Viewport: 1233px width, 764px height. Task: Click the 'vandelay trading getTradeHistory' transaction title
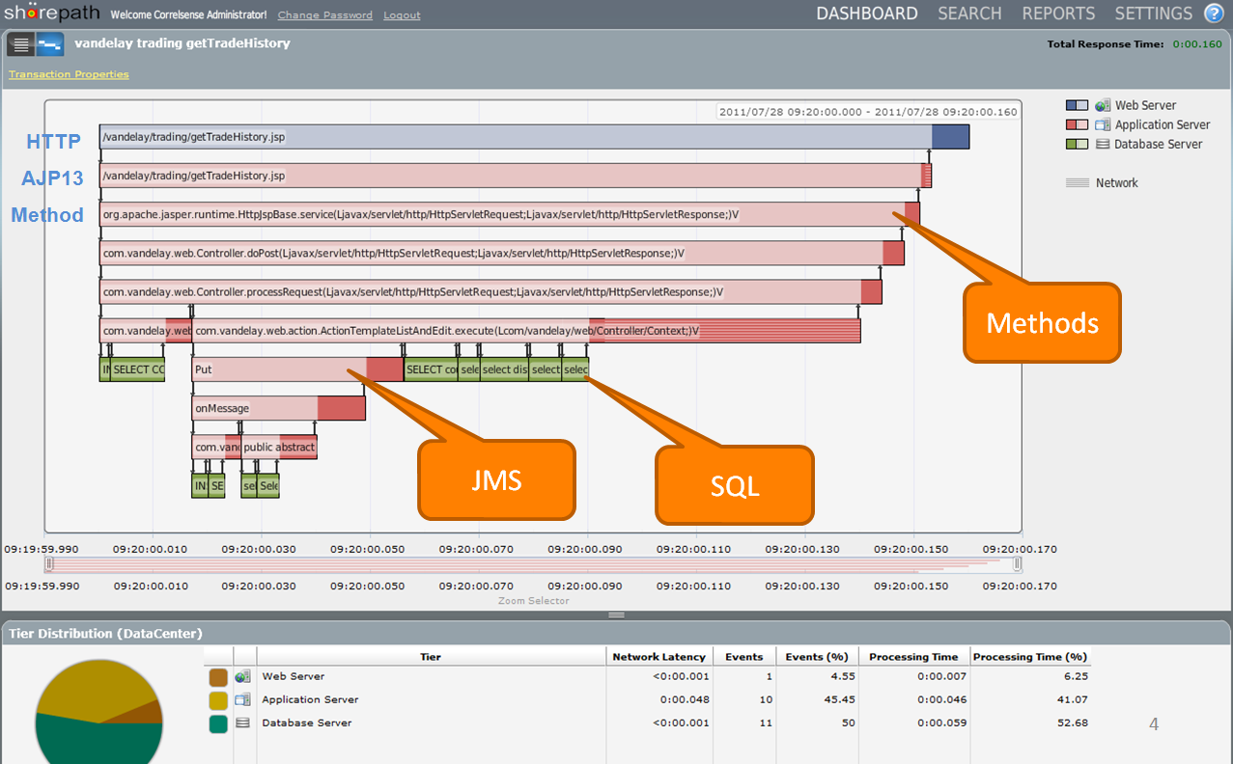tap(182, 44)
